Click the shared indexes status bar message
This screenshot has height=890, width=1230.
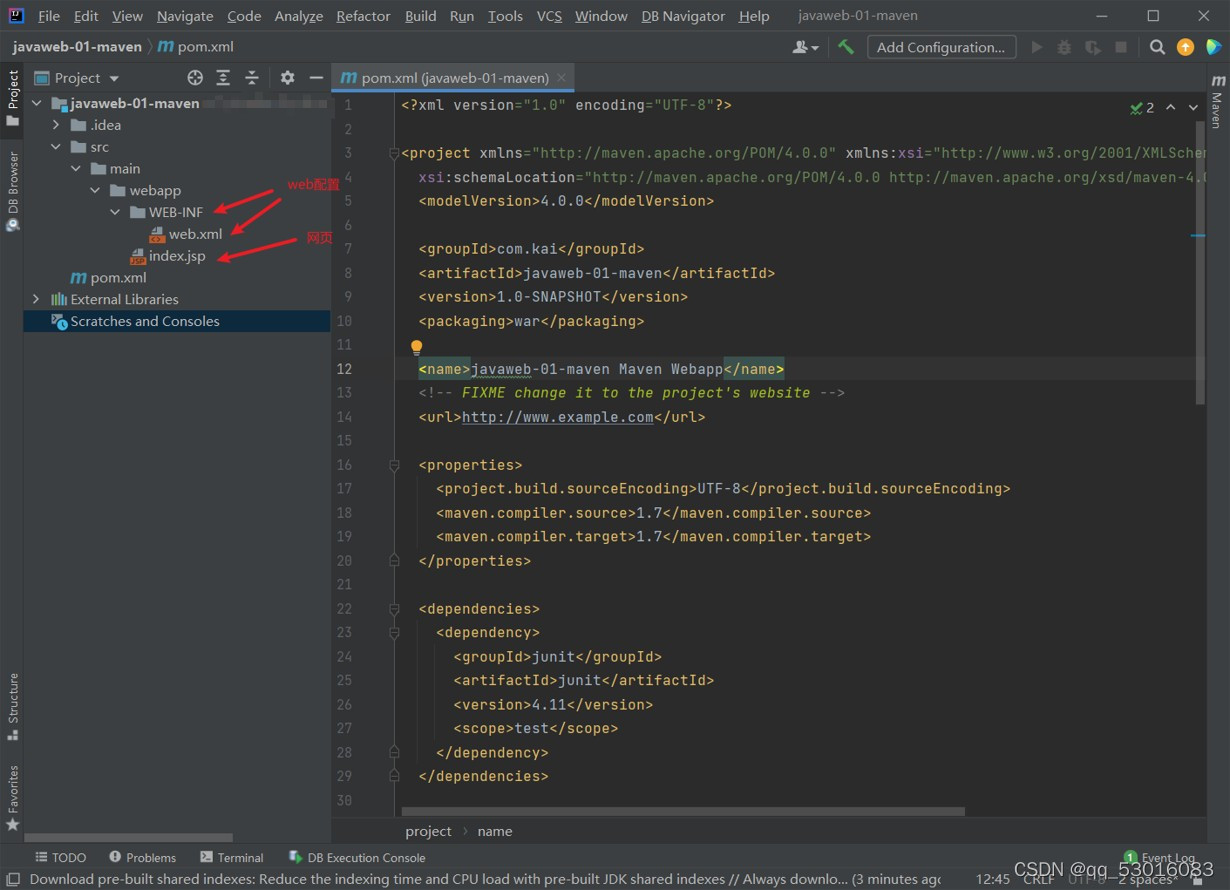(x=485, y=879)
